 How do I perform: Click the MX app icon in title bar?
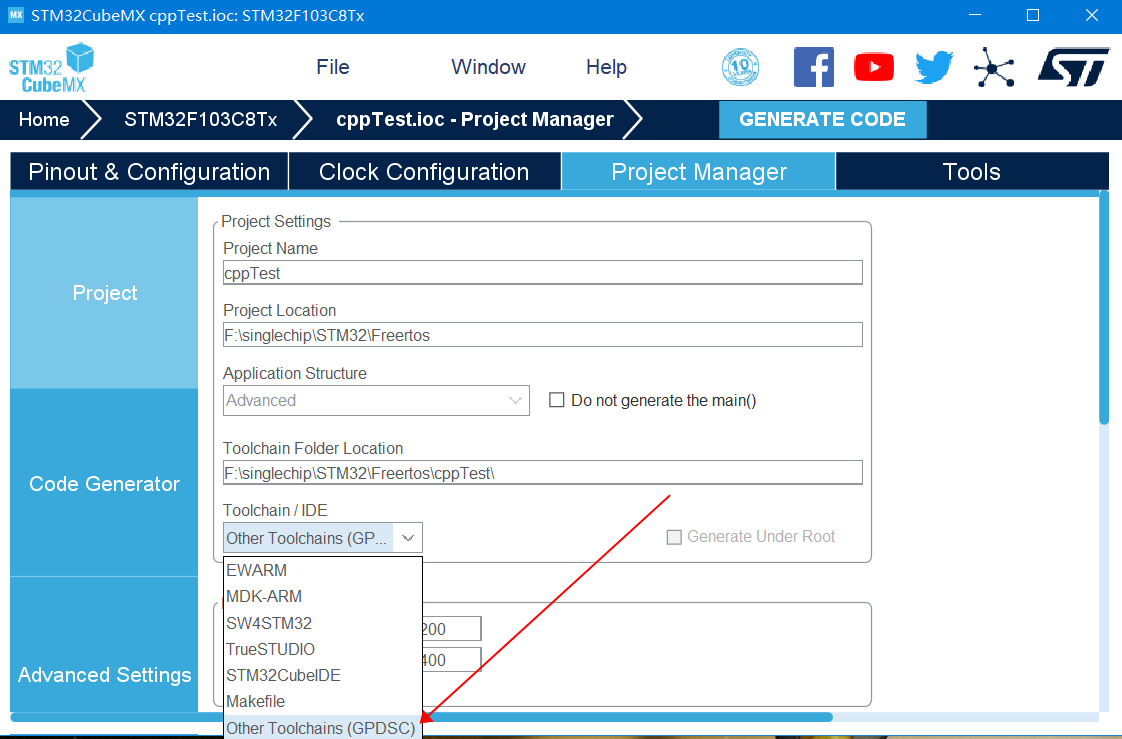coord(16,15)
